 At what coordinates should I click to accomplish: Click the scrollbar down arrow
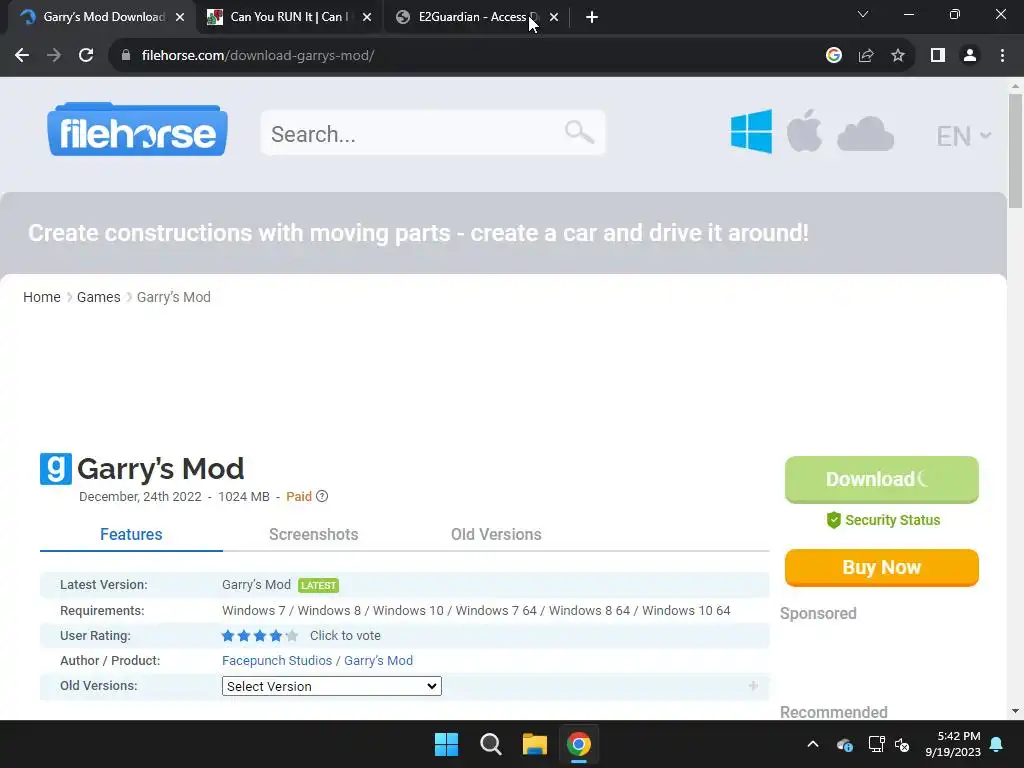[x=1015, y=711]
